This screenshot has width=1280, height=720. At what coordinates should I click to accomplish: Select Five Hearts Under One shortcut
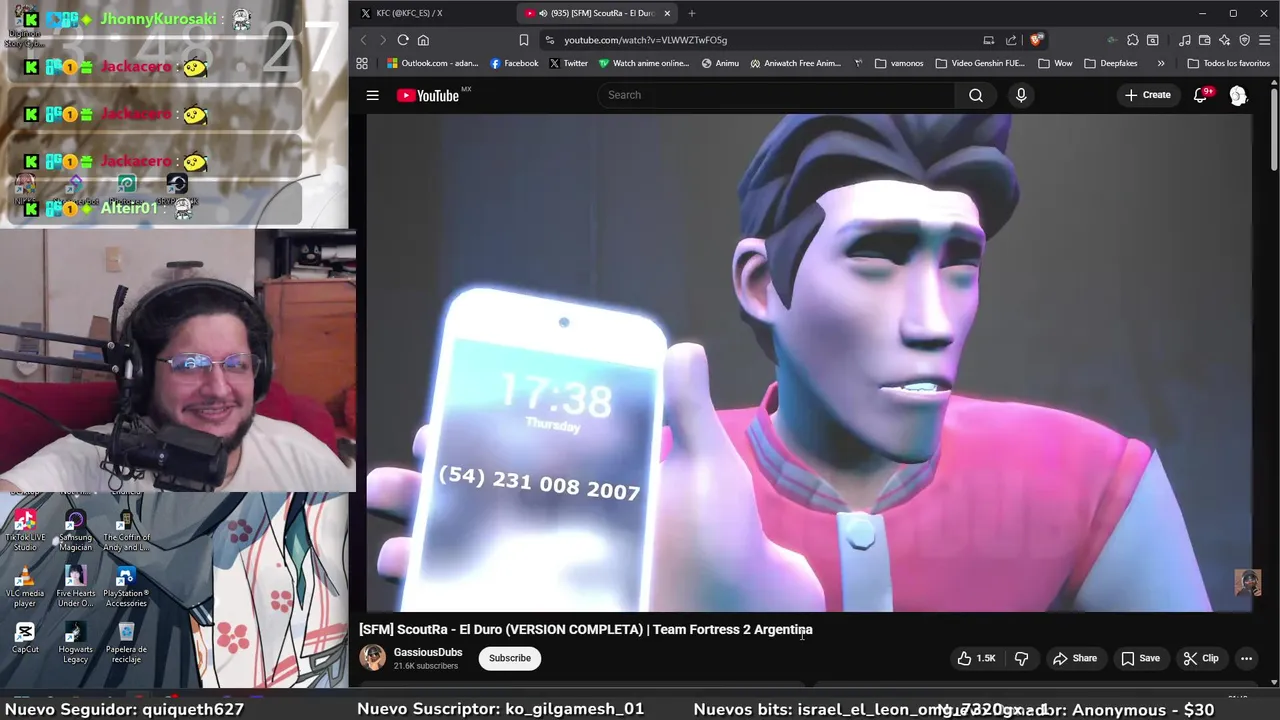pyautogui.click(x=75, y=587)
